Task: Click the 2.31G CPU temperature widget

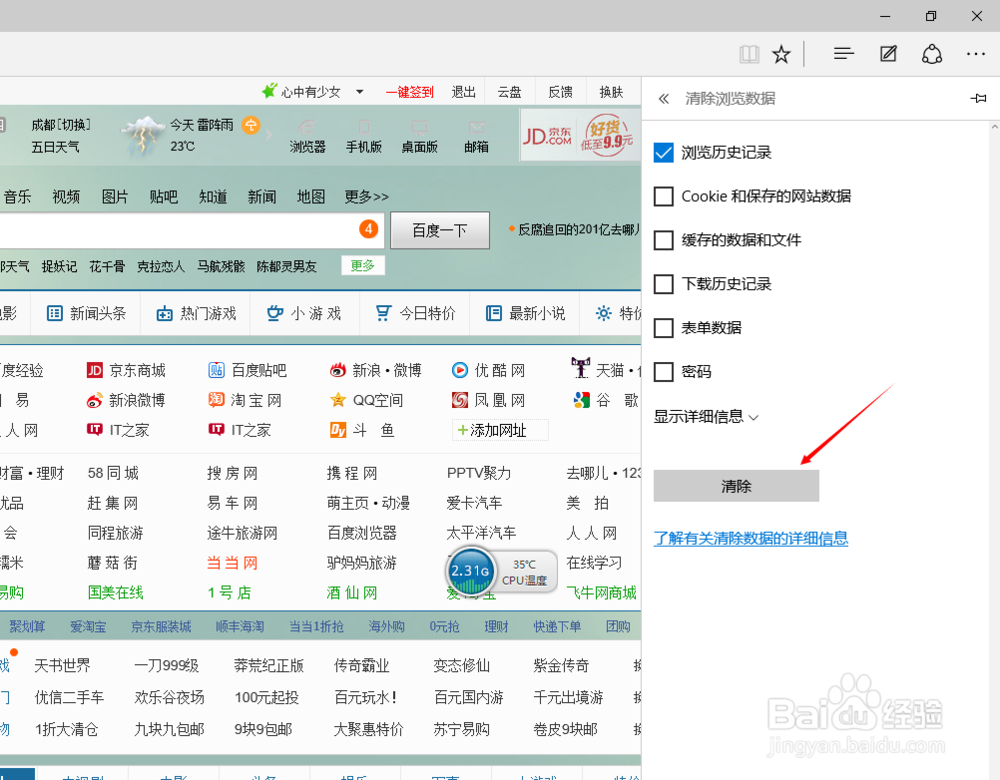Action: click(x=501, y=571)
